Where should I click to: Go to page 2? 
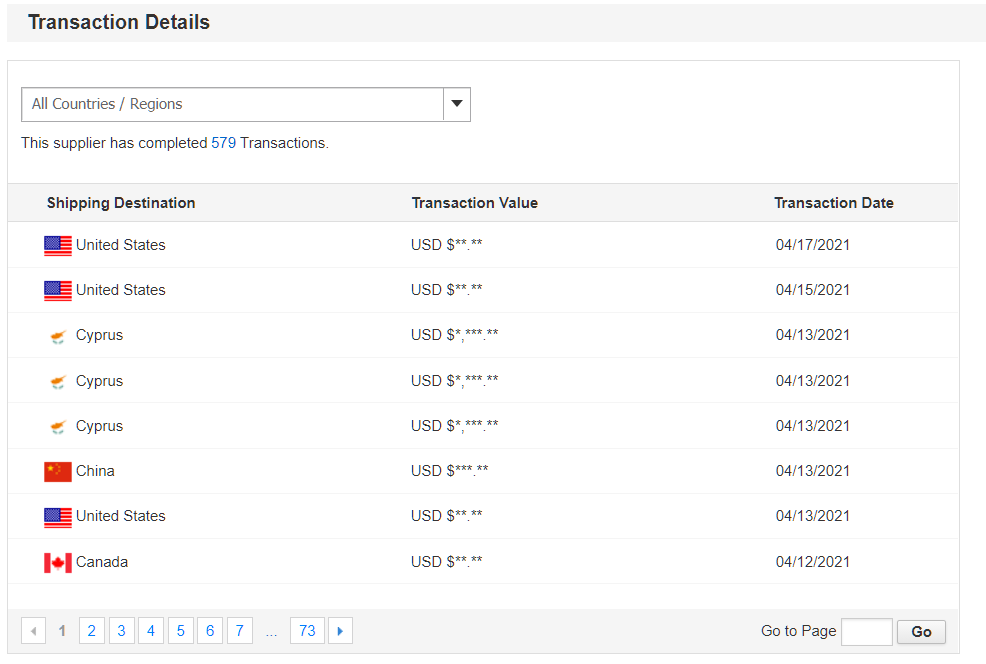tap(91, 630)
